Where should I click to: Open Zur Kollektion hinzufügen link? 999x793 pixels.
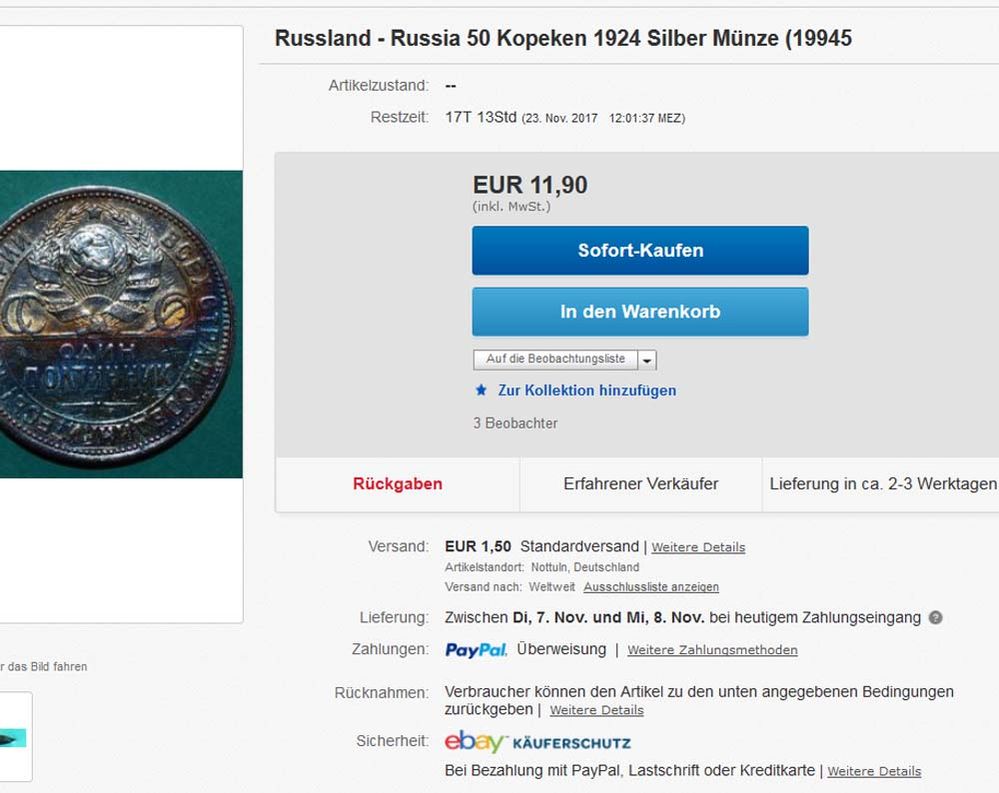point(587,390)
